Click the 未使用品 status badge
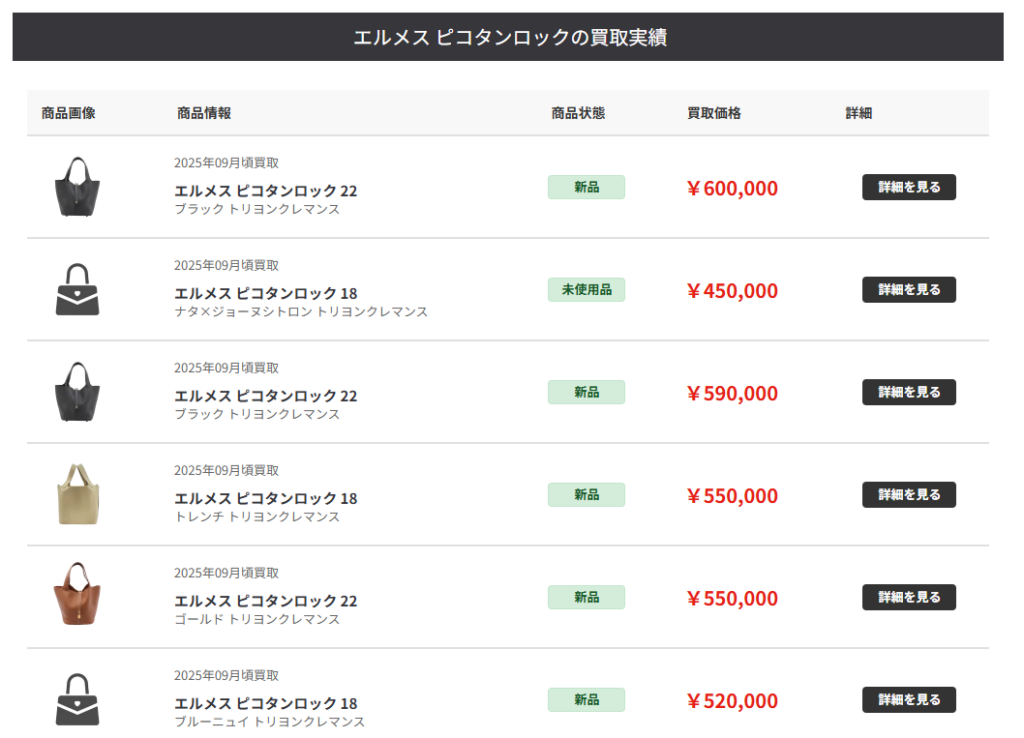Viewport: 1024px width, 738px height. pyautogui.click(x=586, y=290)
